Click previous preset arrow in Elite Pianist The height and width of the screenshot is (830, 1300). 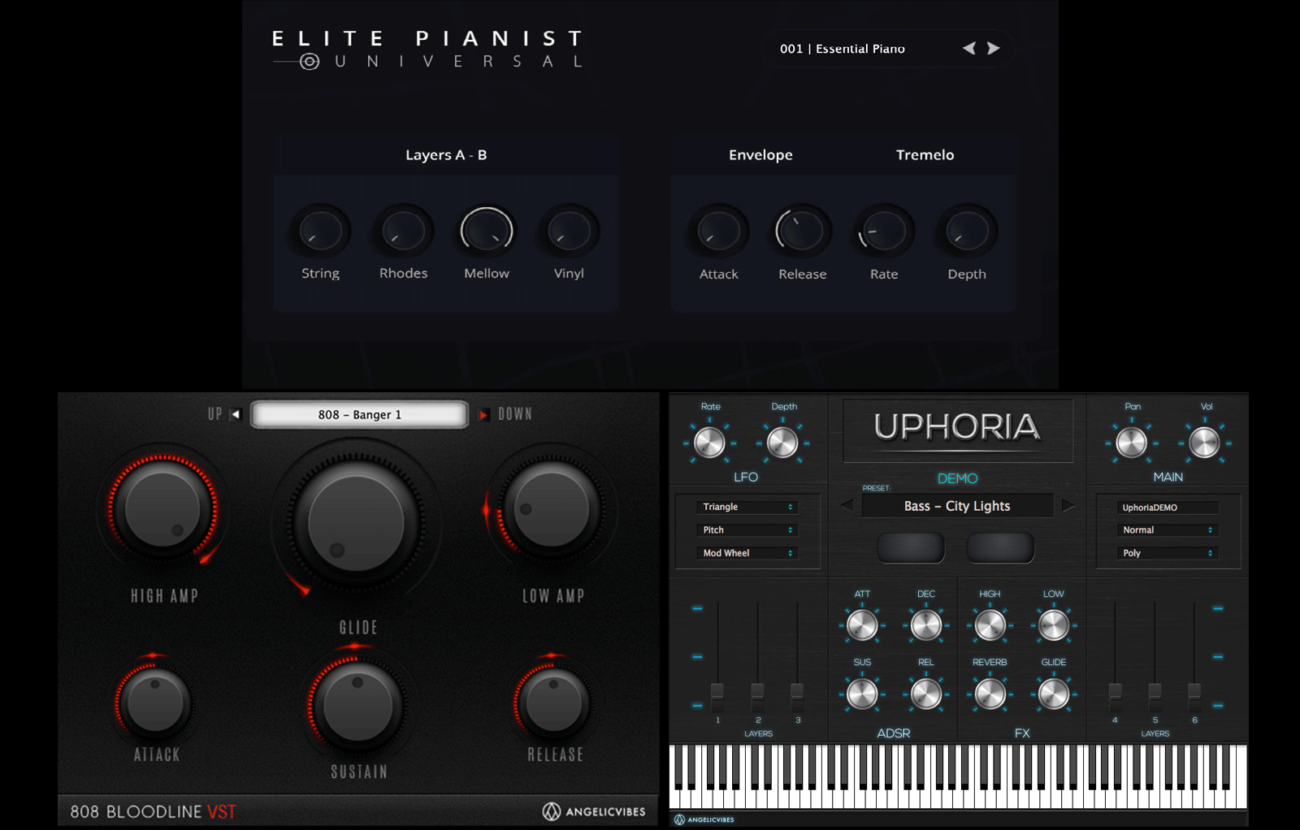[x=968, y=48]
